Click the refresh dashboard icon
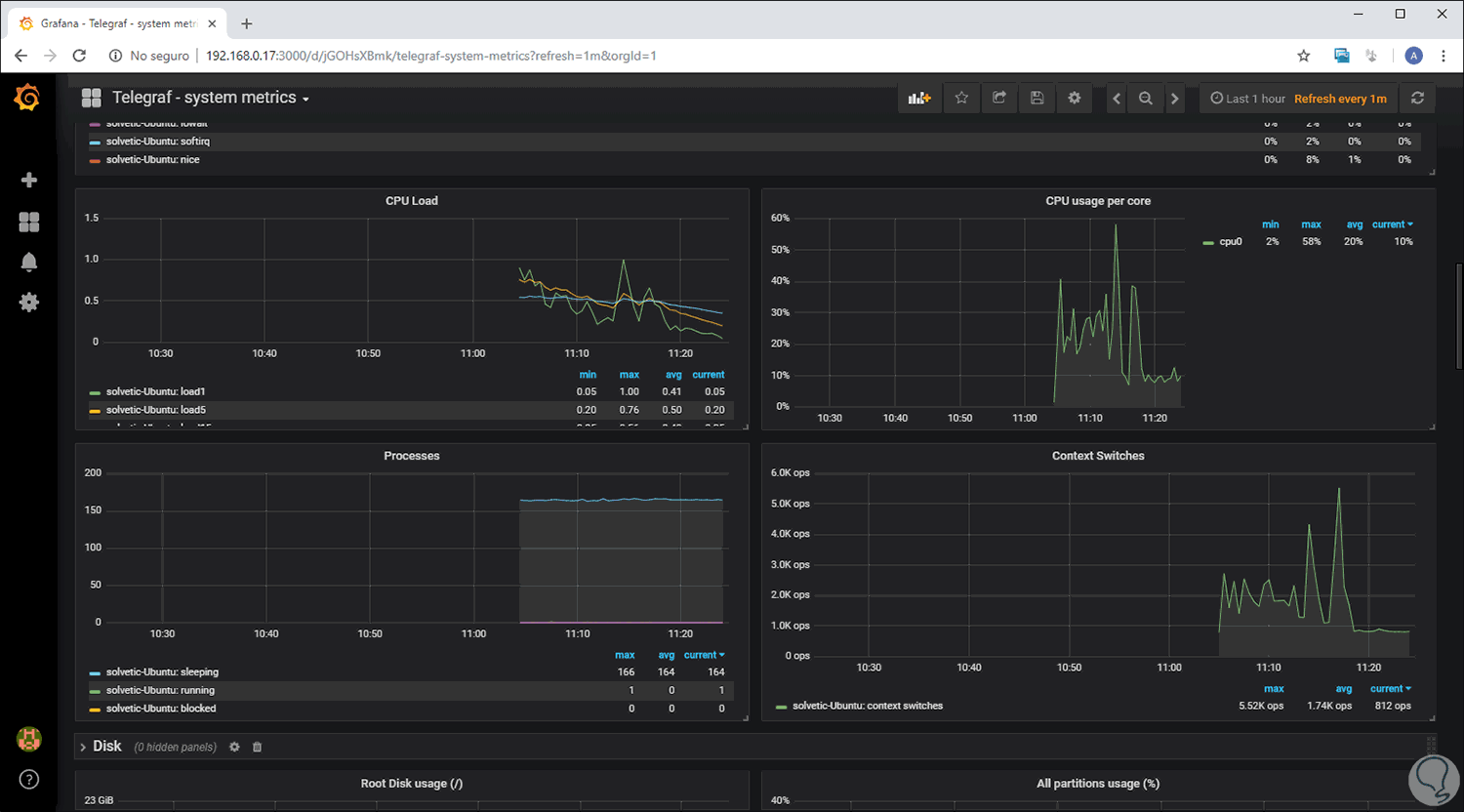The width and height of the screenshot is (1464, 812). pyautogui.click(x=1417, y=98)
